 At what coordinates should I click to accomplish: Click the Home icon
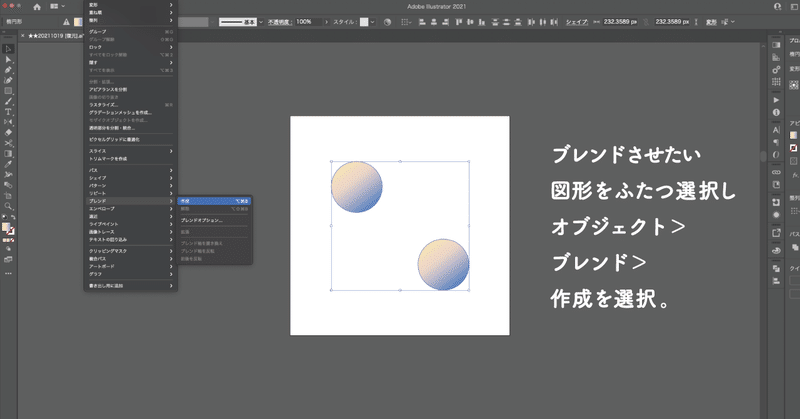(x=37, y=7)
